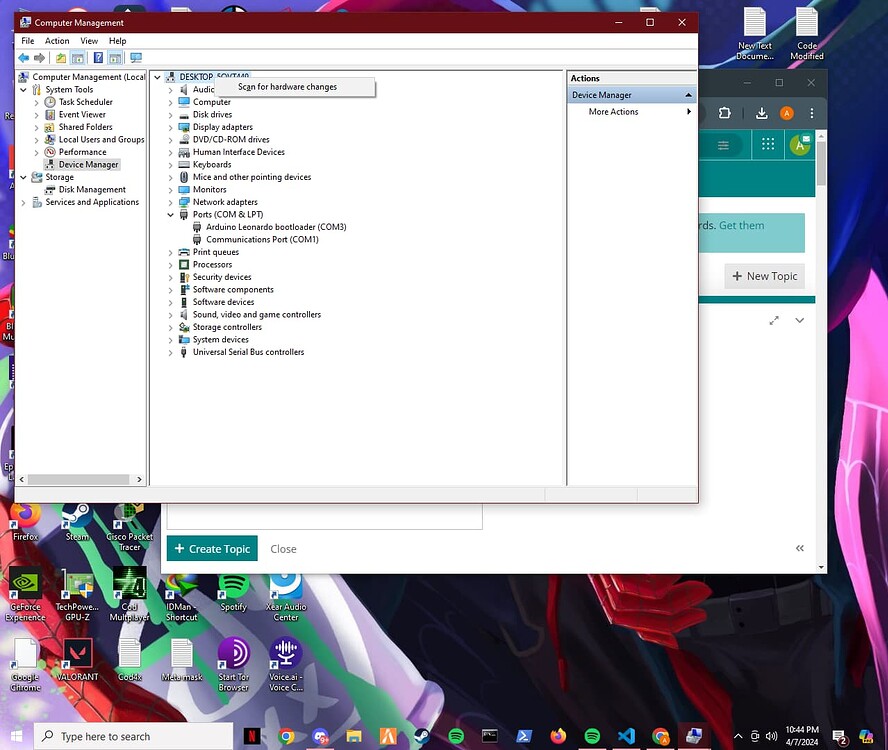Collapse the Ports (COM & LPT) category
888x750 pixels.
tap(169, 214)
